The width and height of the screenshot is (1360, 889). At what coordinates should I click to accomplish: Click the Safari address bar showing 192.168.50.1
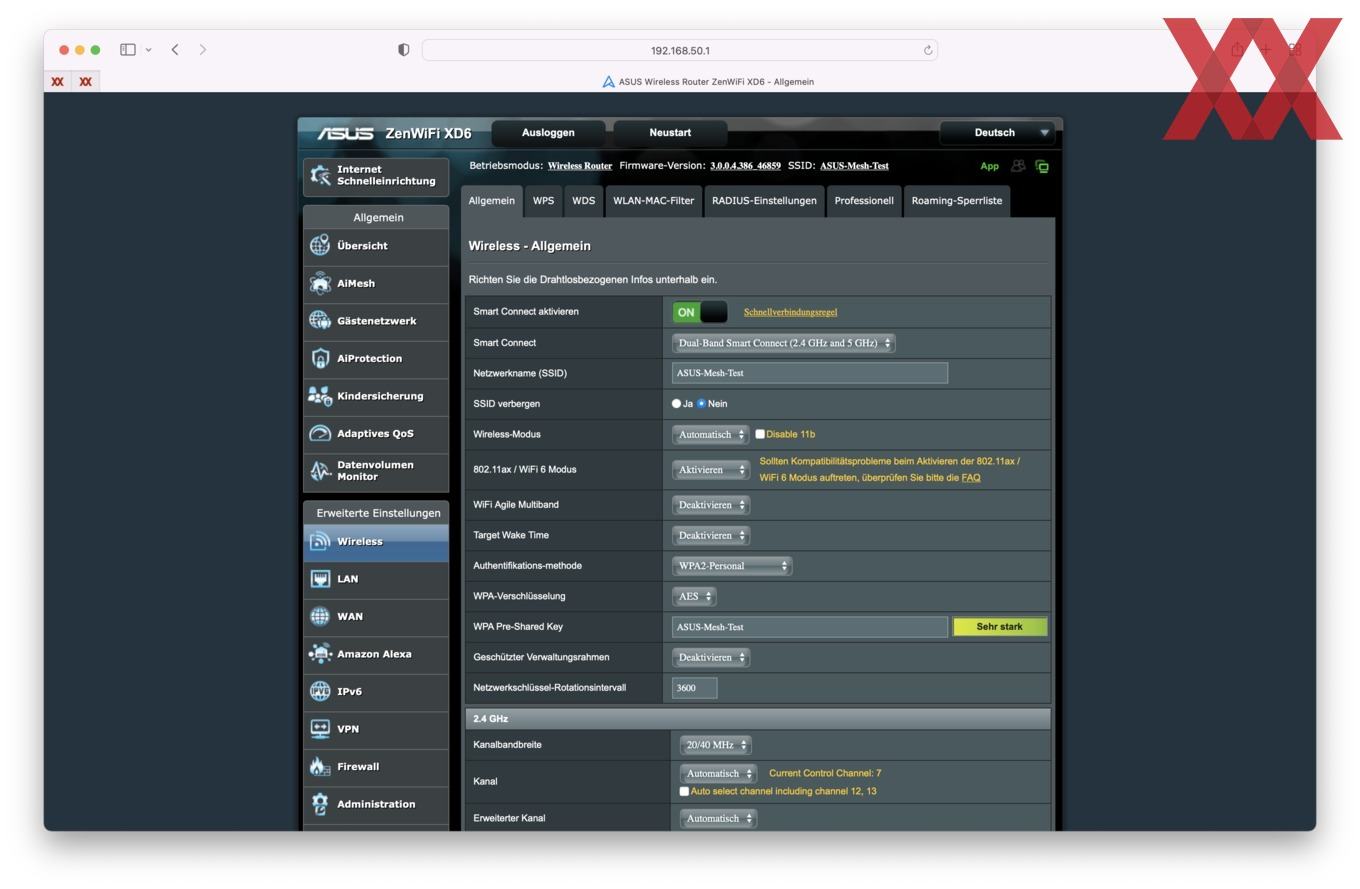(x=680, y=50)
